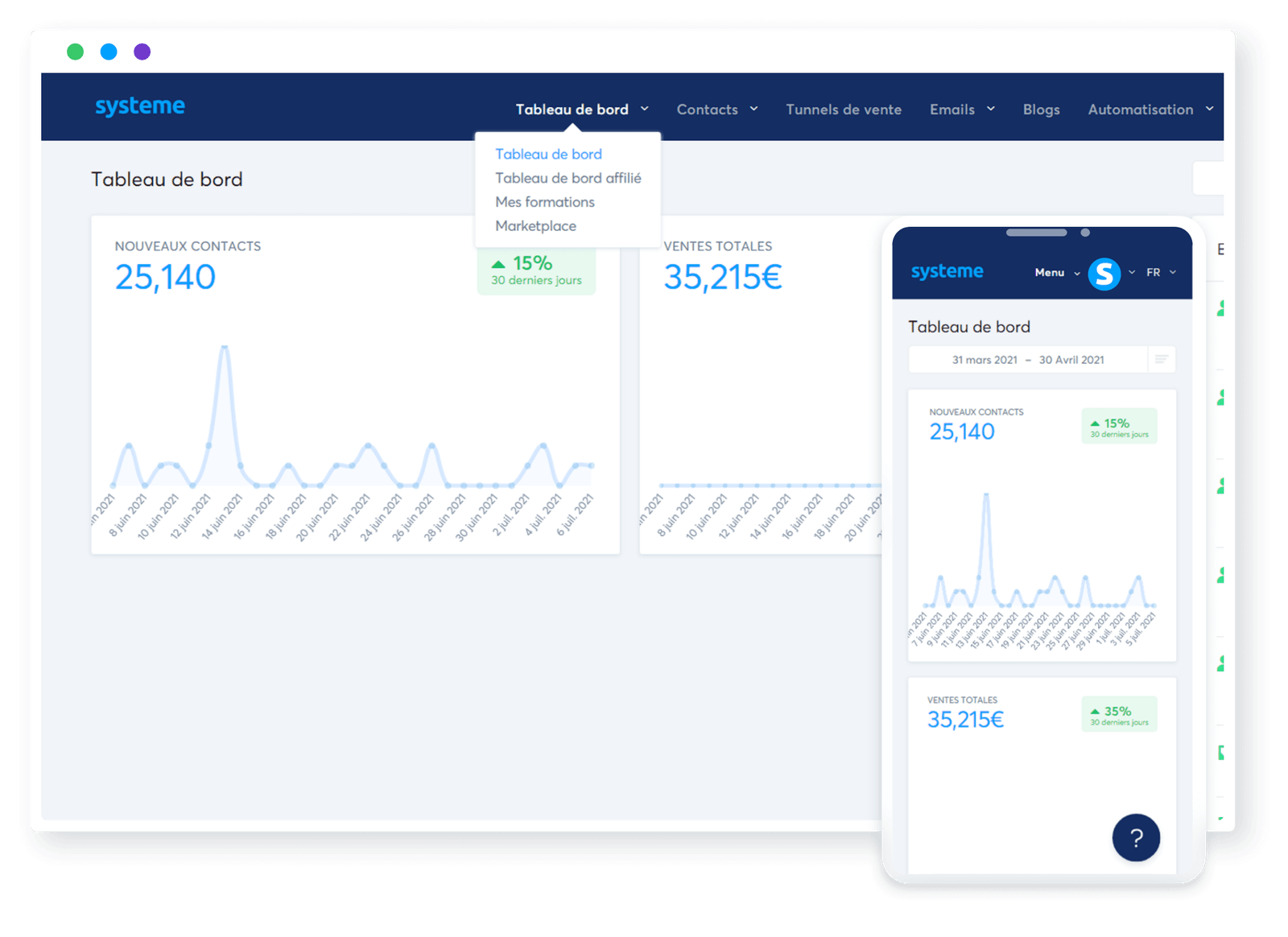This screenshot has height=937, width=1288.
Task: Expand the Contacts dropdown
Action: [x=716, y=109]
